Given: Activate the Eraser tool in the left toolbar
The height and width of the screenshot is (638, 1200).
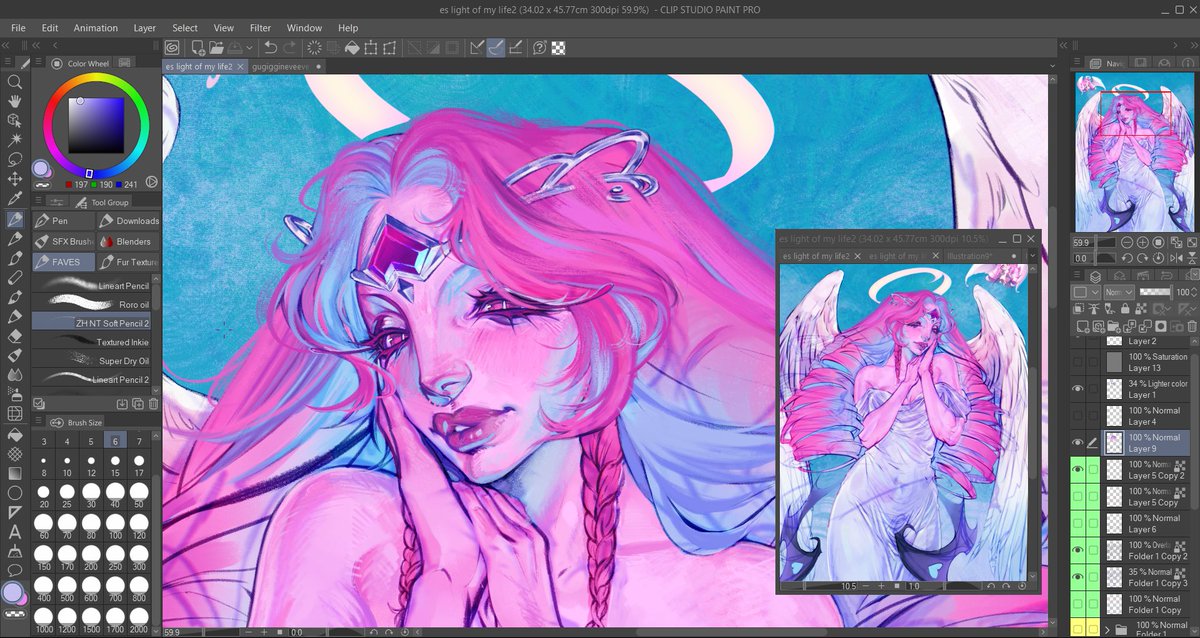Looking at the screenshot, I should tap(14, 337).
